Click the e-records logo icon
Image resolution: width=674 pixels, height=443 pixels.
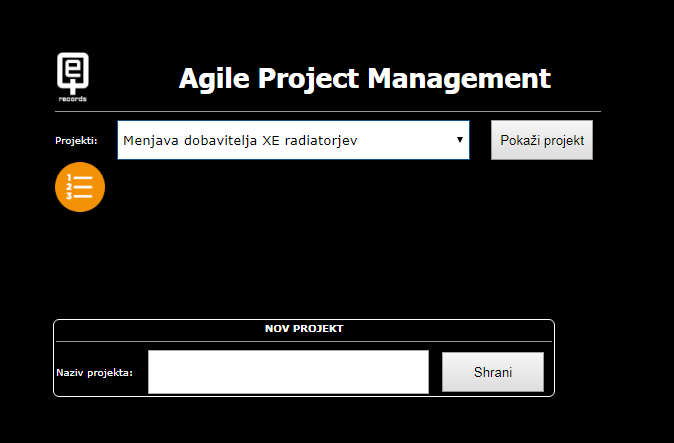click(x=72, y=77)
